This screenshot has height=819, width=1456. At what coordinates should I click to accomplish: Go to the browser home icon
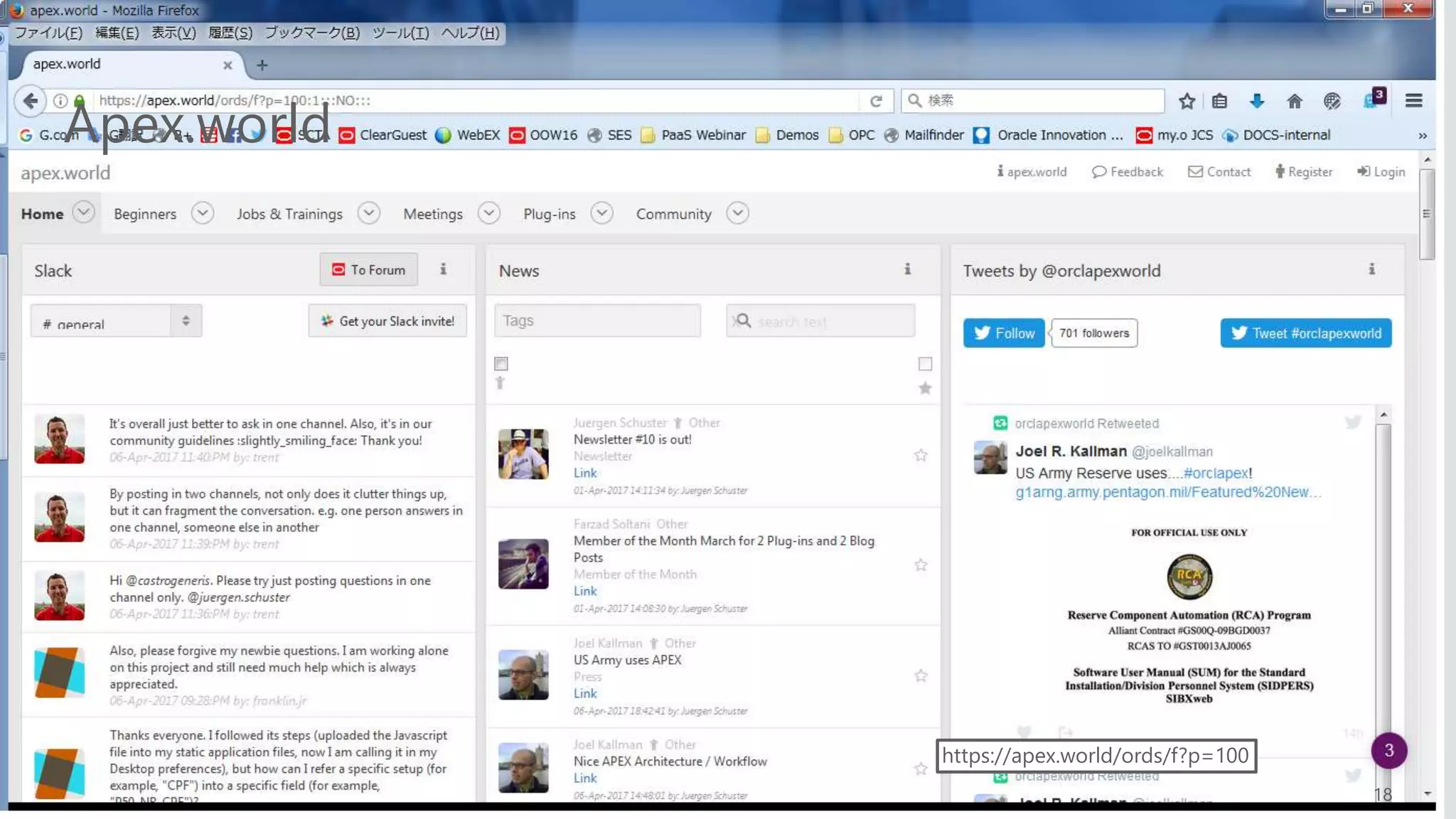coord(1294,101)
